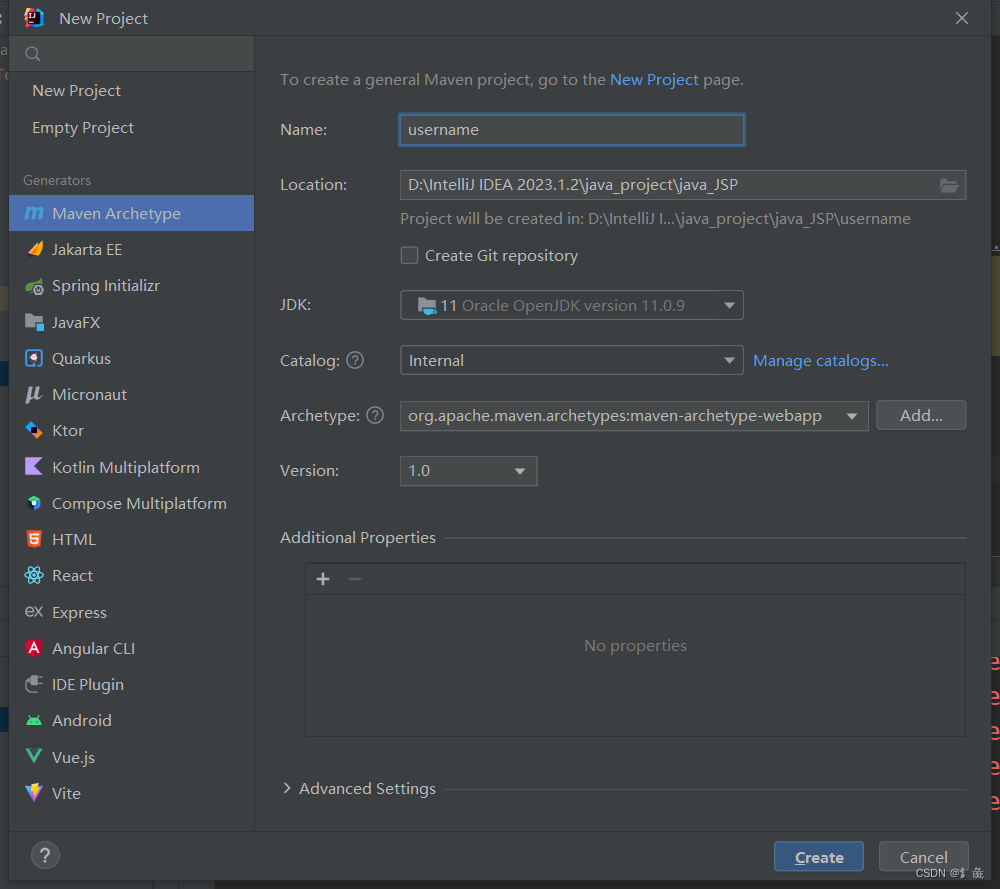Select the Vite generator label
1000x889 pixels.
66,793
